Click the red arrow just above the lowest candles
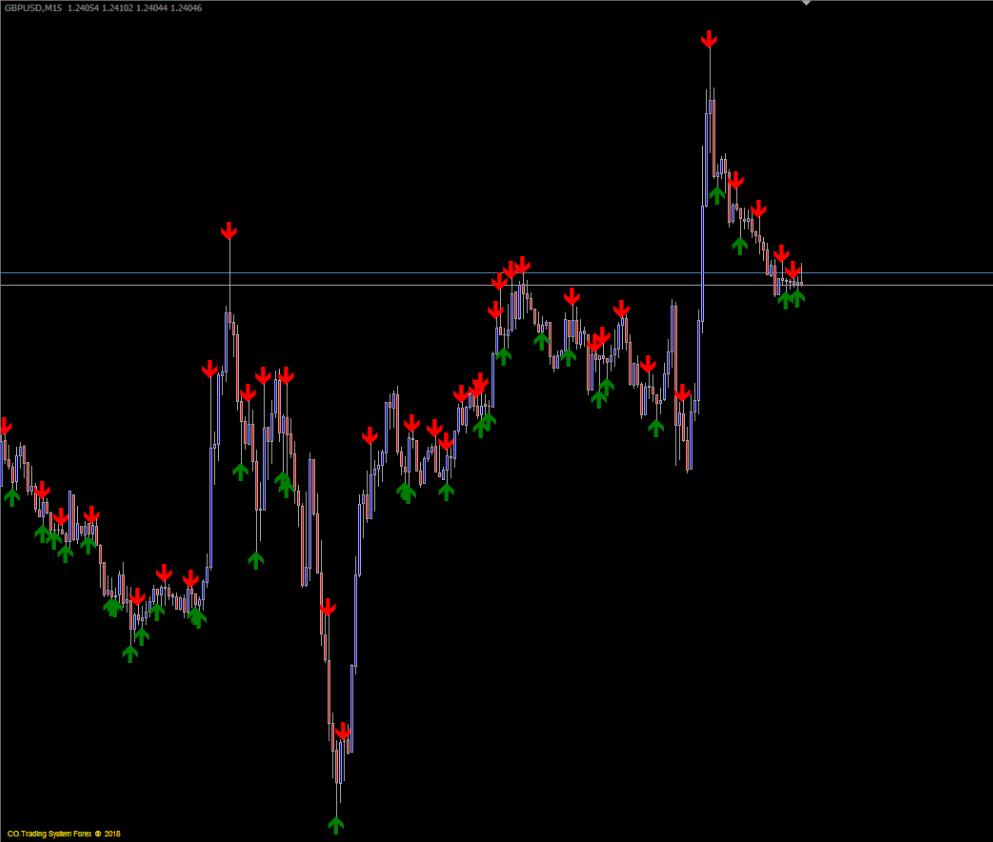This screenshot has height=842, width=993. pyautogui.click(x=343, y=732)
